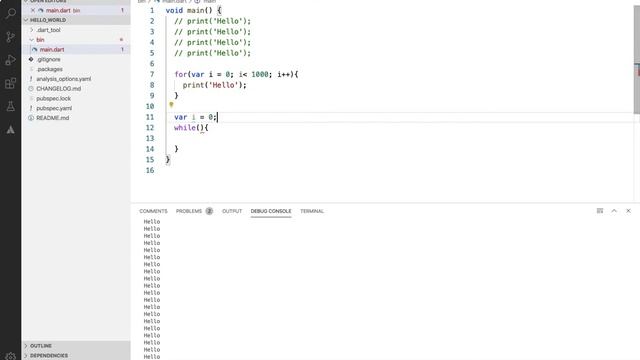Image resolution: width=640 pixels, height=360 pixels.
Task: Open the Run and Debug view
Action: coord(11,60)
